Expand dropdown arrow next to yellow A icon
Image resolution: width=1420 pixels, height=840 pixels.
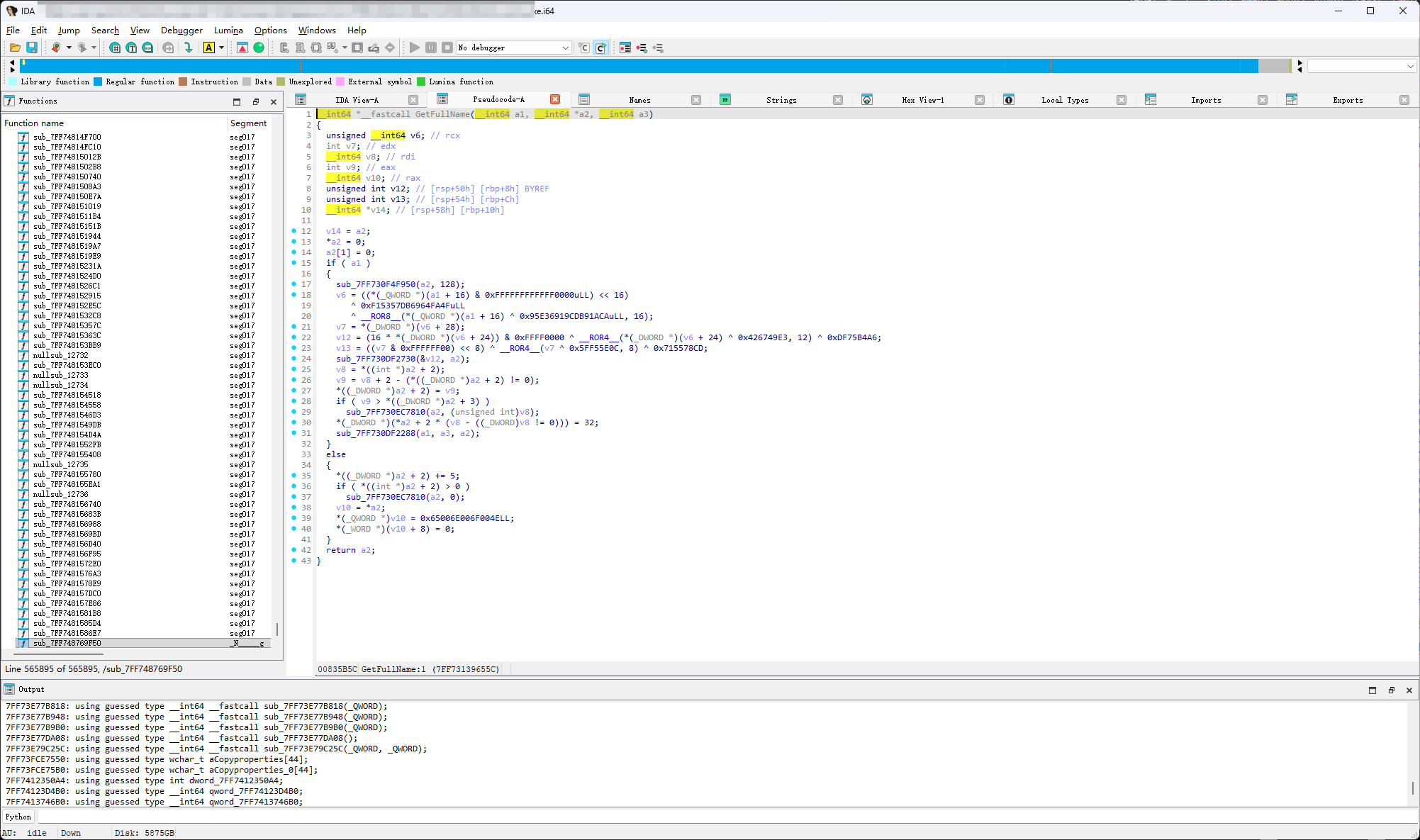(222, 47)
